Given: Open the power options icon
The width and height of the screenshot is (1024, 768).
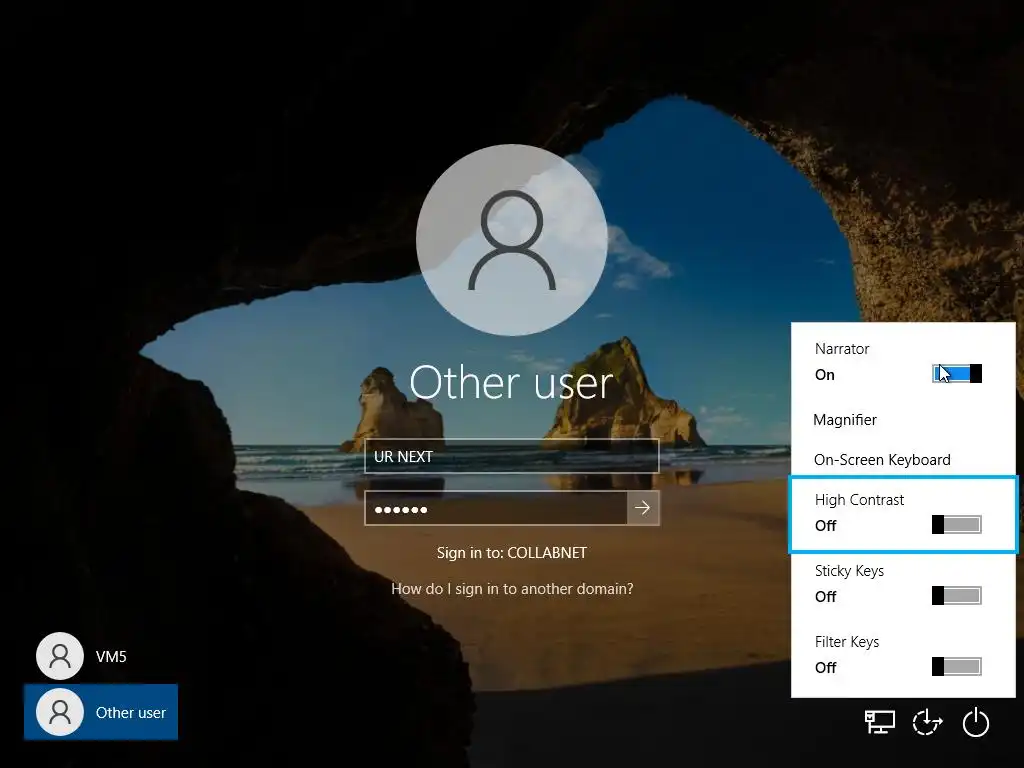Looking at the screenshot, I should [x=976, y=722].
